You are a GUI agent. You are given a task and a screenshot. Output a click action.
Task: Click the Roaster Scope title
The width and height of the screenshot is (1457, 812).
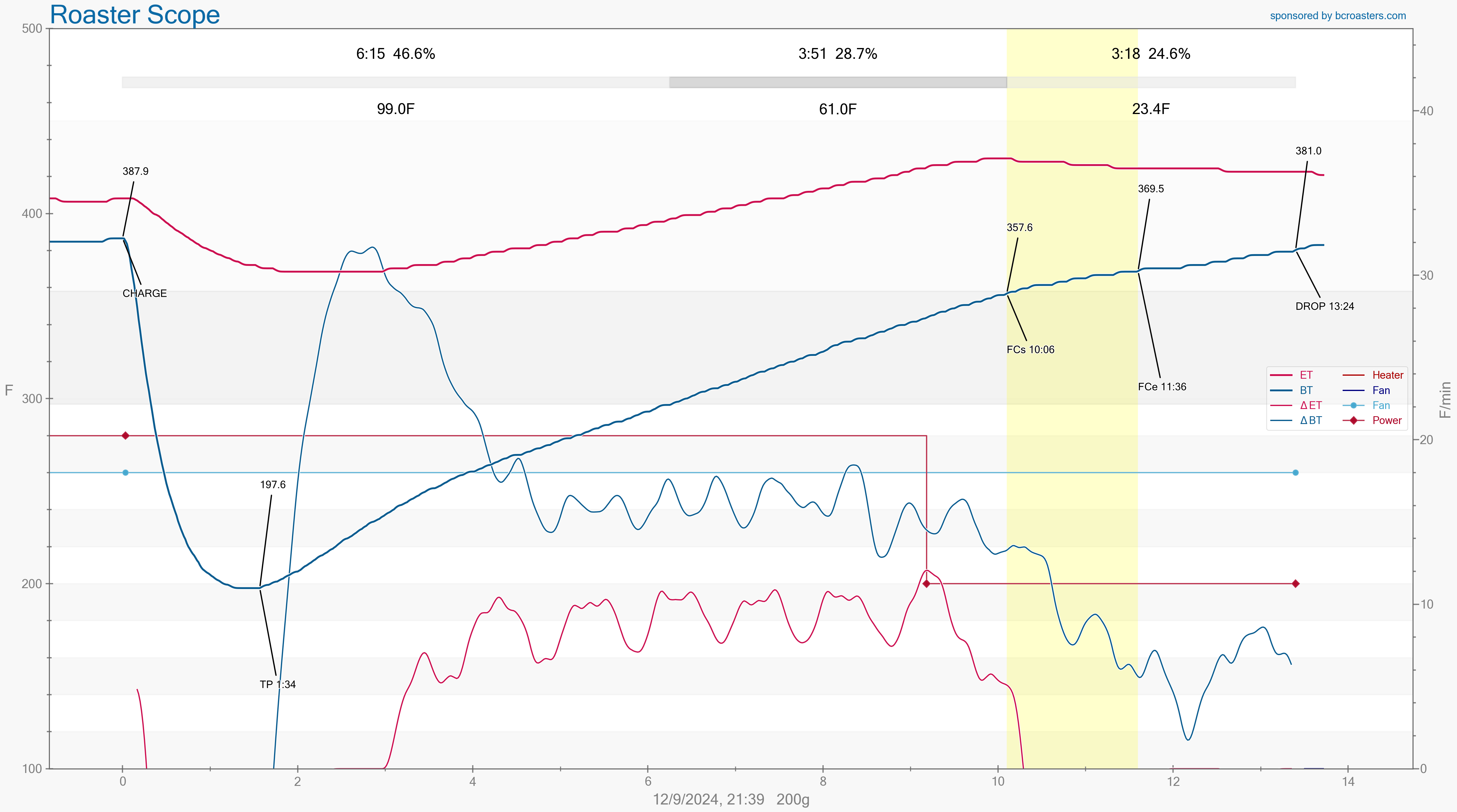click(x=134, y=15)
